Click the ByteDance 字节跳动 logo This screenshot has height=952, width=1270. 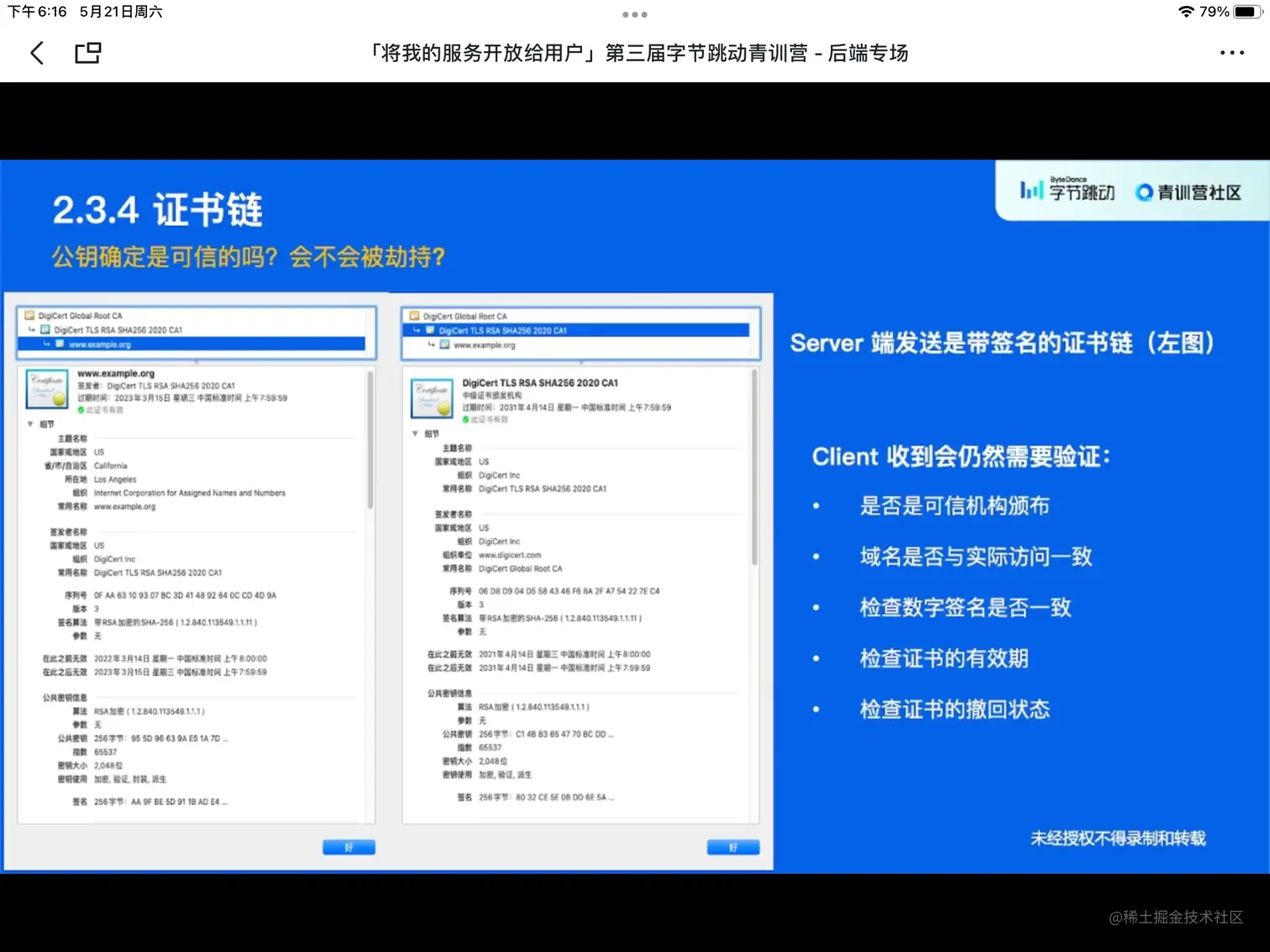(x=1067, y=191)
